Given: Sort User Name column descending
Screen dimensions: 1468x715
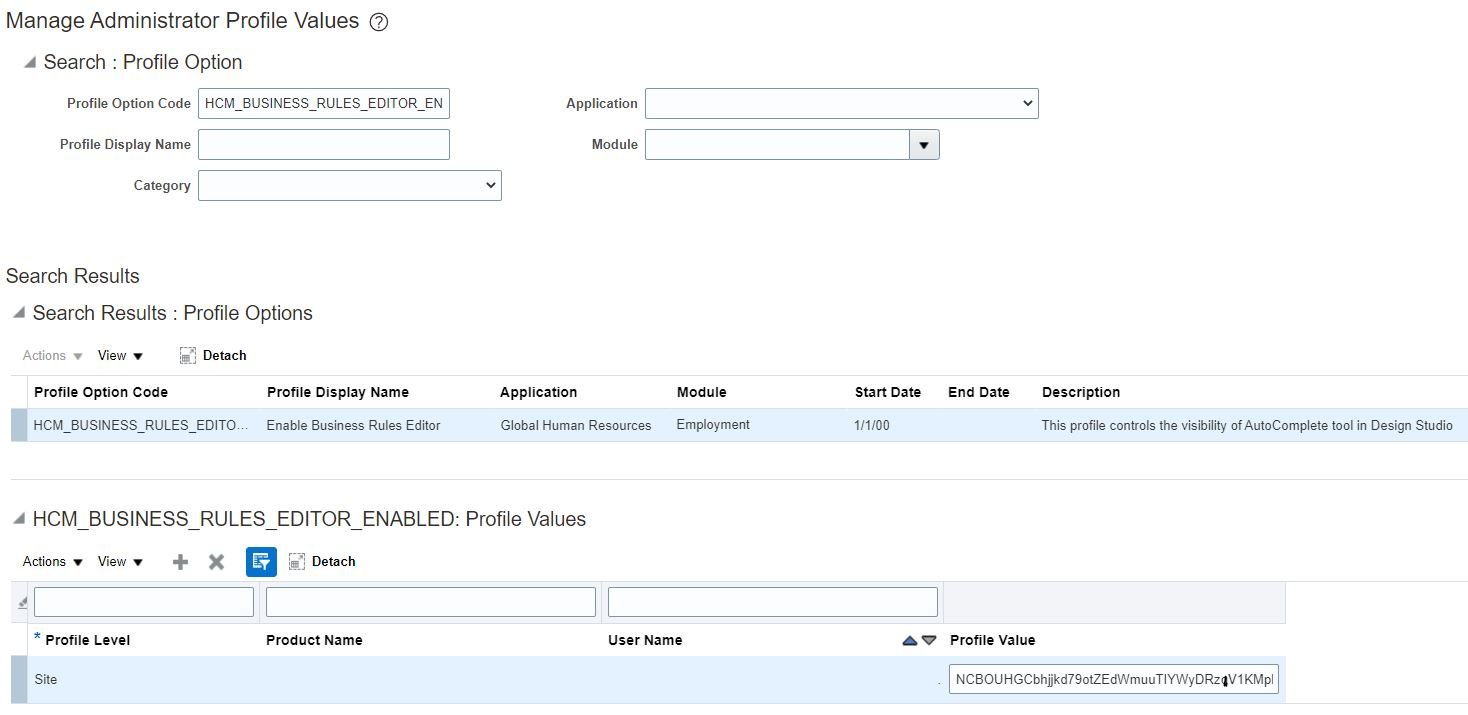Looking at the screenshot, I should pyautogui.click(x=928, y=640).
